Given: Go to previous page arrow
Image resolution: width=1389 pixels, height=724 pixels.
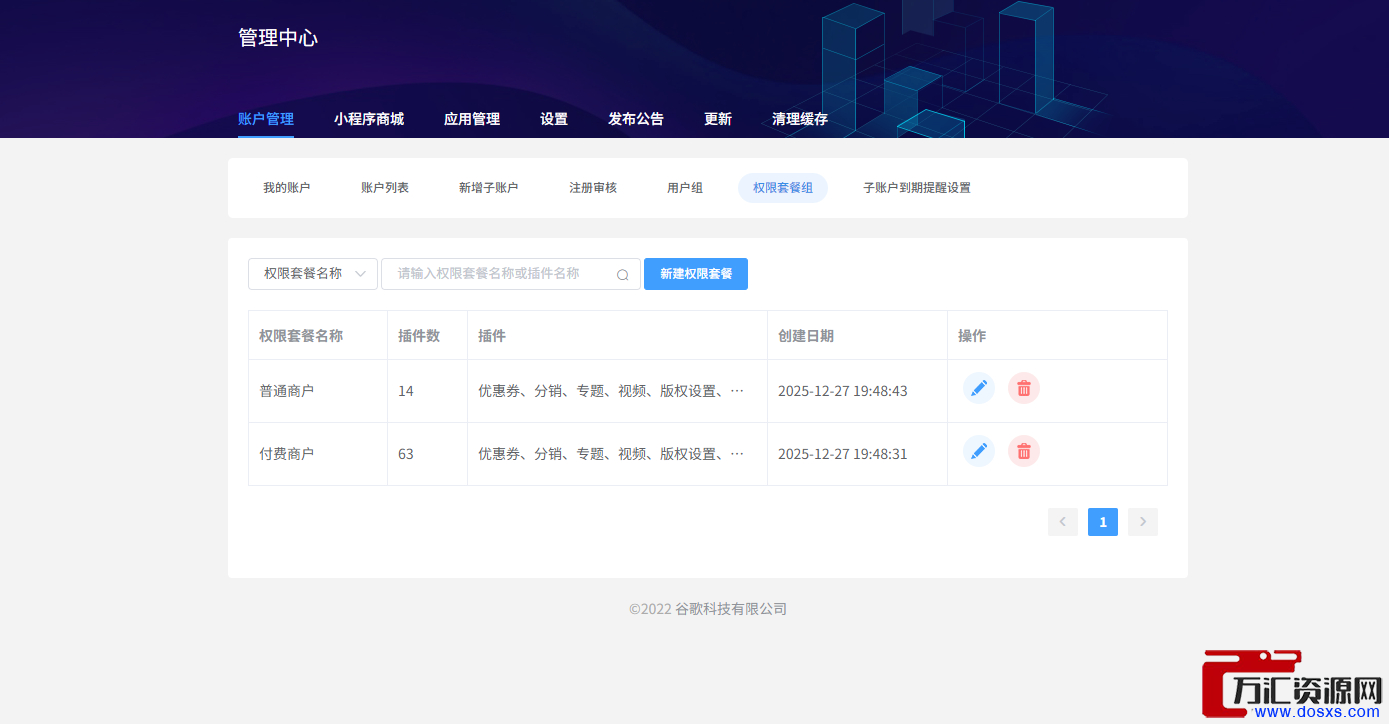Looking at the screenshot, I should (1062, 522).
